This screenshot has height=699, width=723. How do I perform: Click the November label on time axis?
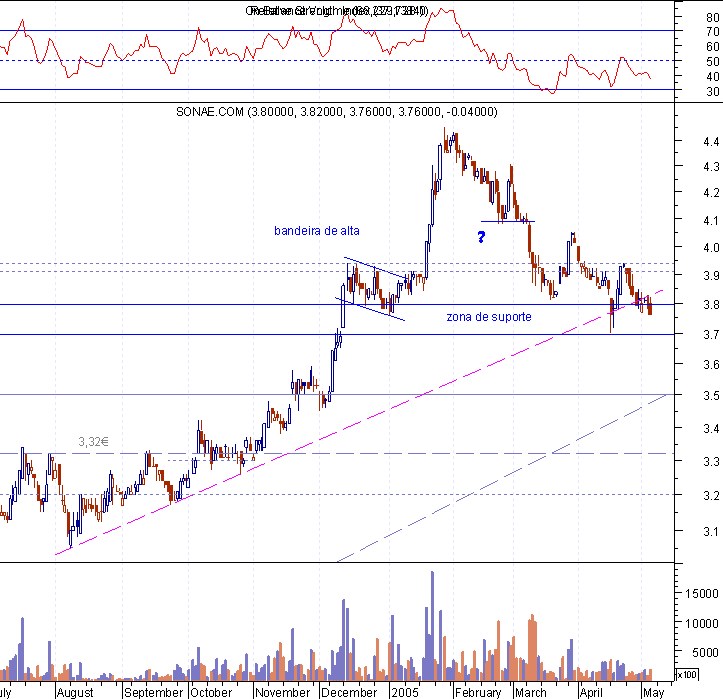(x=283, y=693)
